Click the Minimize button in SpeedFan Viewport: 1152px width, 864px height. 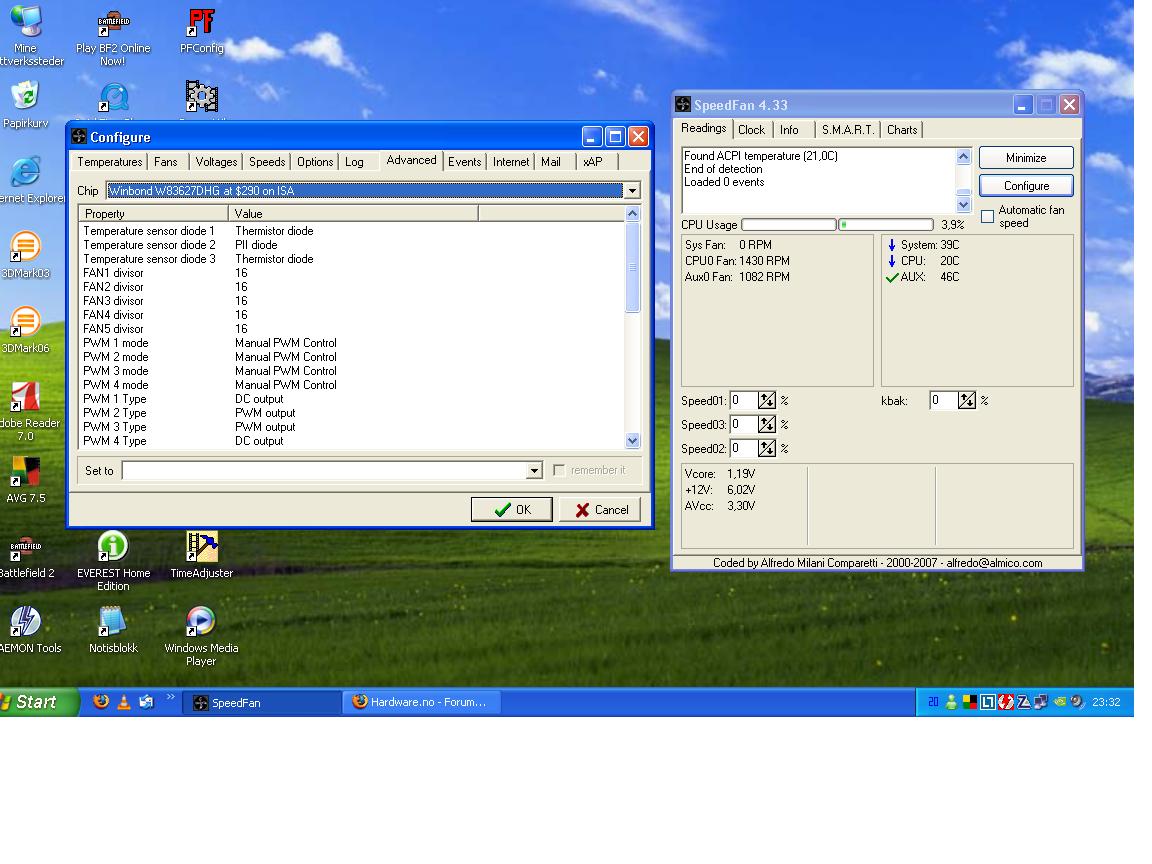point(1026,157)
